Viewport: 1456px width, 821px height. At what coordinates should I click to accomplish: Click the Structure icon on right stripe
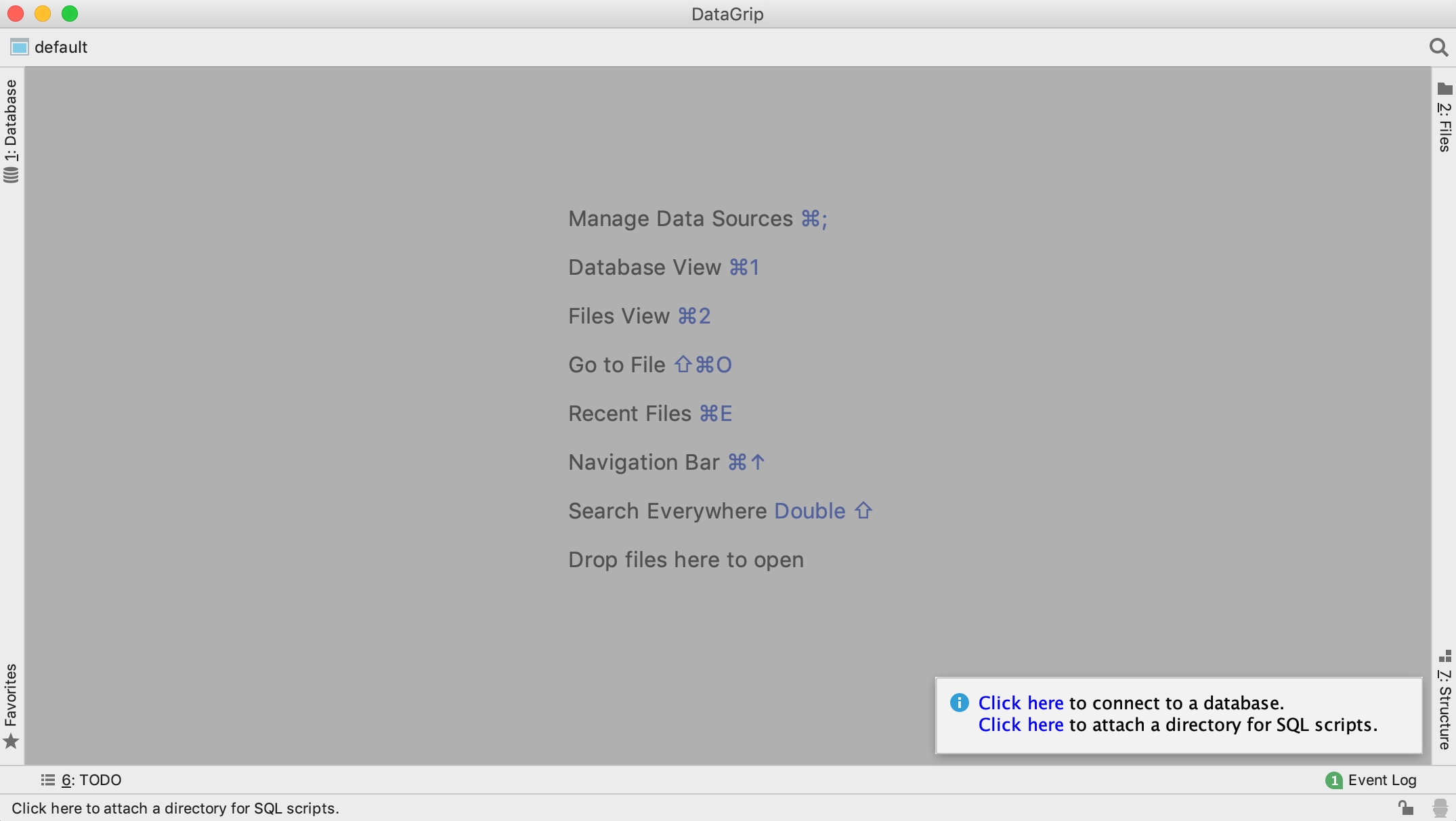[1444, 656]
